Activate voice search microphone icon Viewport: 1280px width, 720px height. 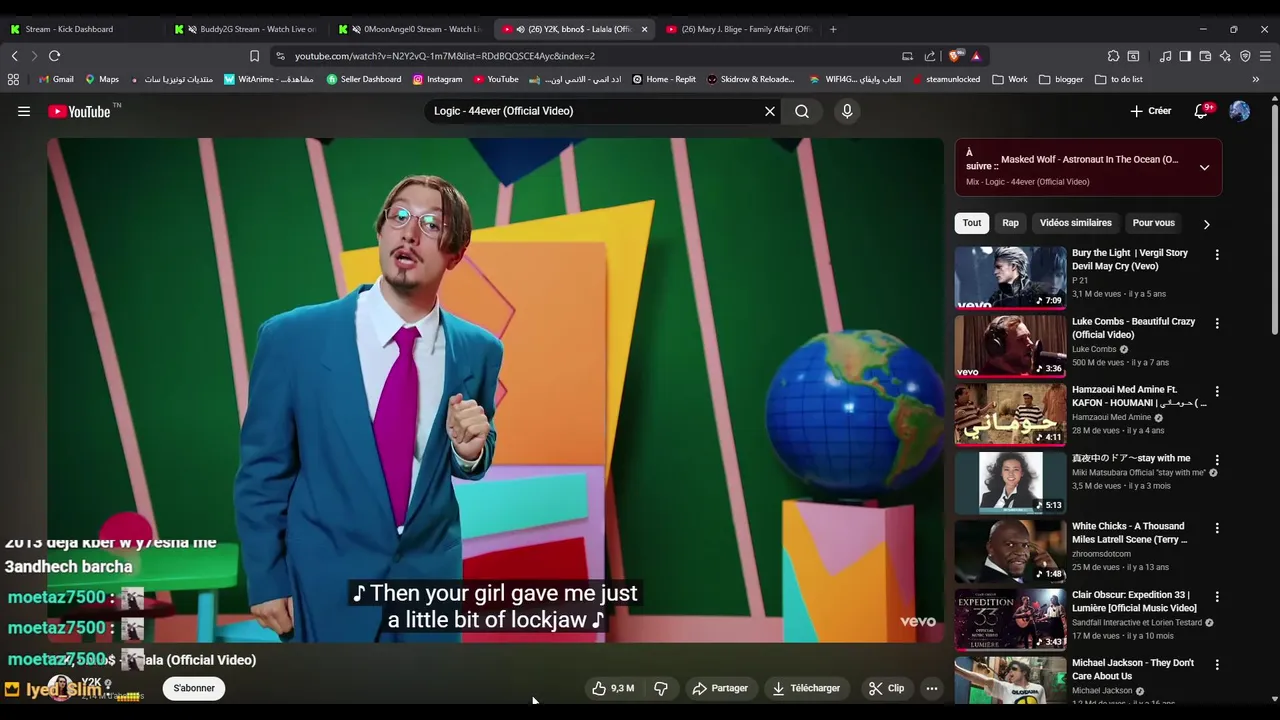(x=847, y=111)
